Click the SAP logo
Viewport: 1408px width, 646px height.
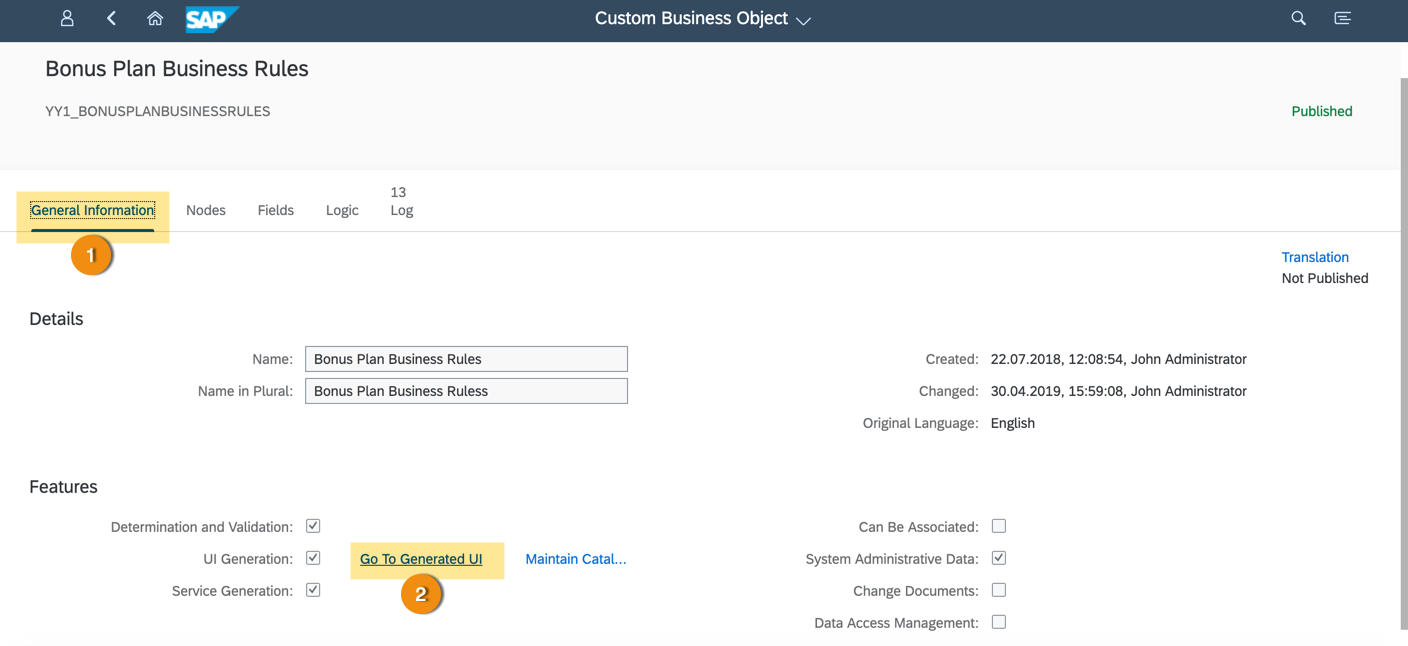pos(212,19)
